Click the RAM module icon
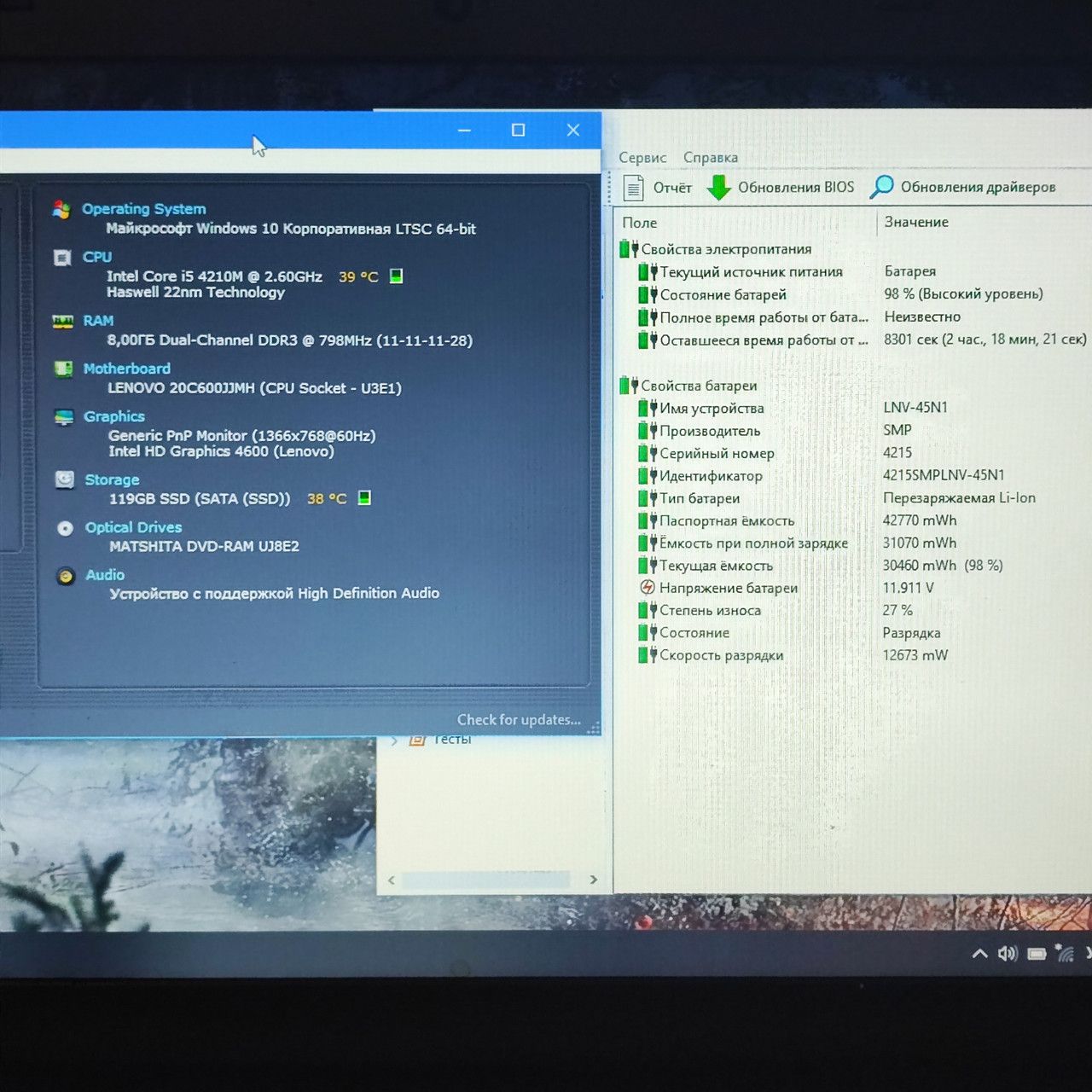1092x1092 pixels. (63, 322)
